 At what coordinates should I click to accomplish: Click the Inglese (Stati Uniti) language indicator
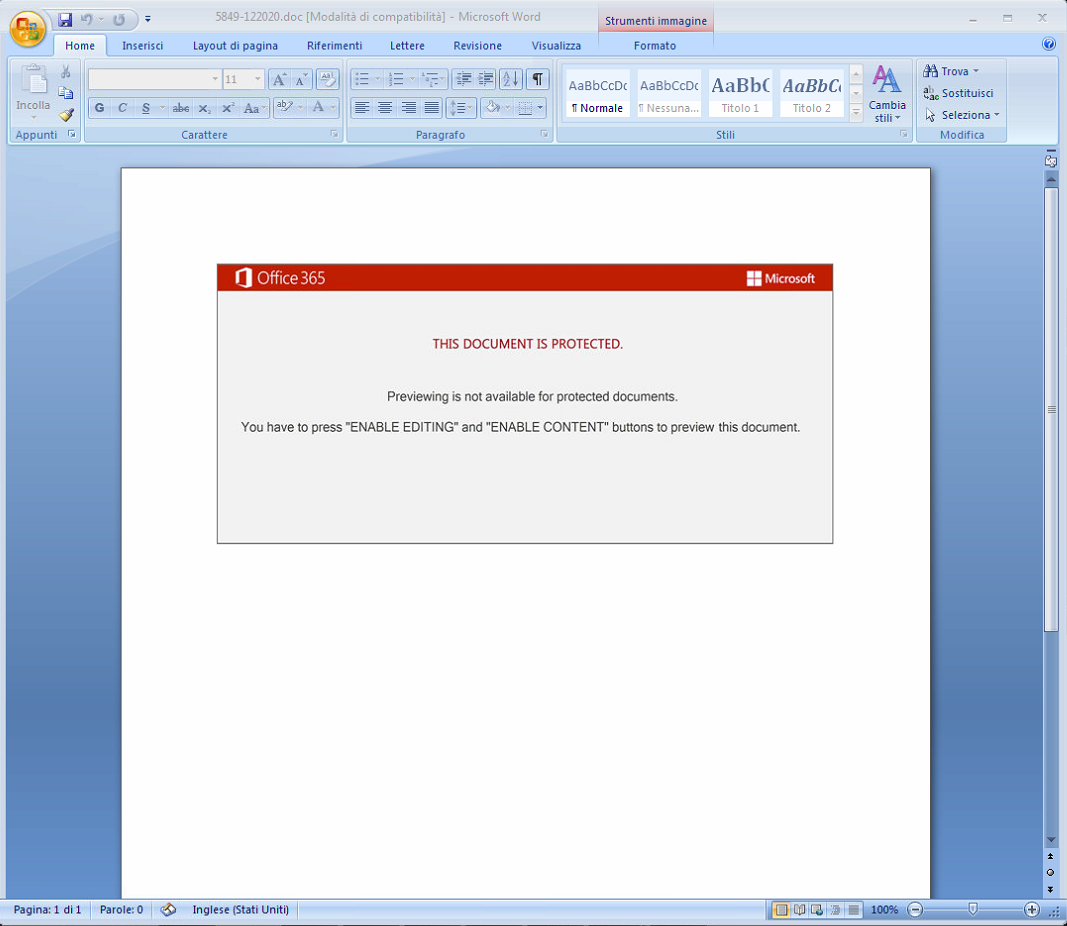point(240,909)
